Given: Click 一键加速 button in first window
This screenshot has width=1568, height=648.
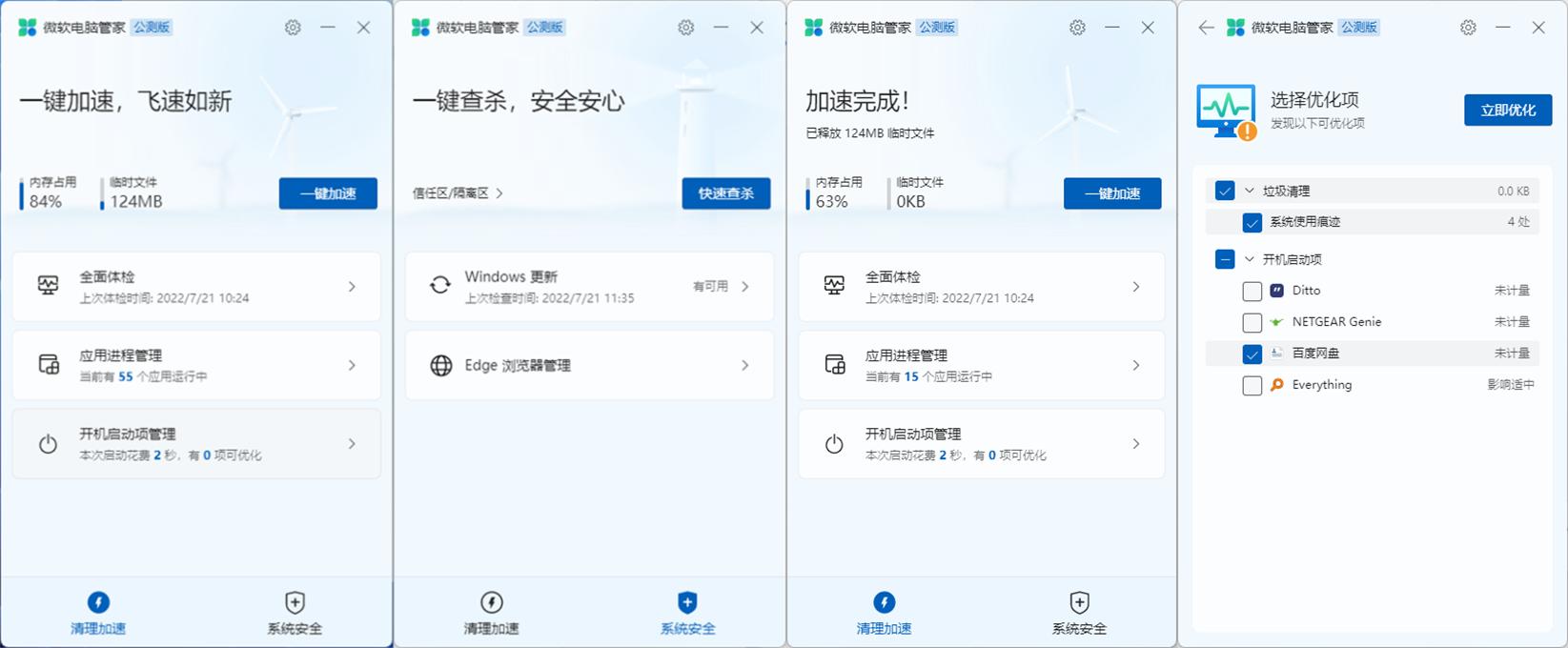Looking at the screenshot, I should (328, 193).
